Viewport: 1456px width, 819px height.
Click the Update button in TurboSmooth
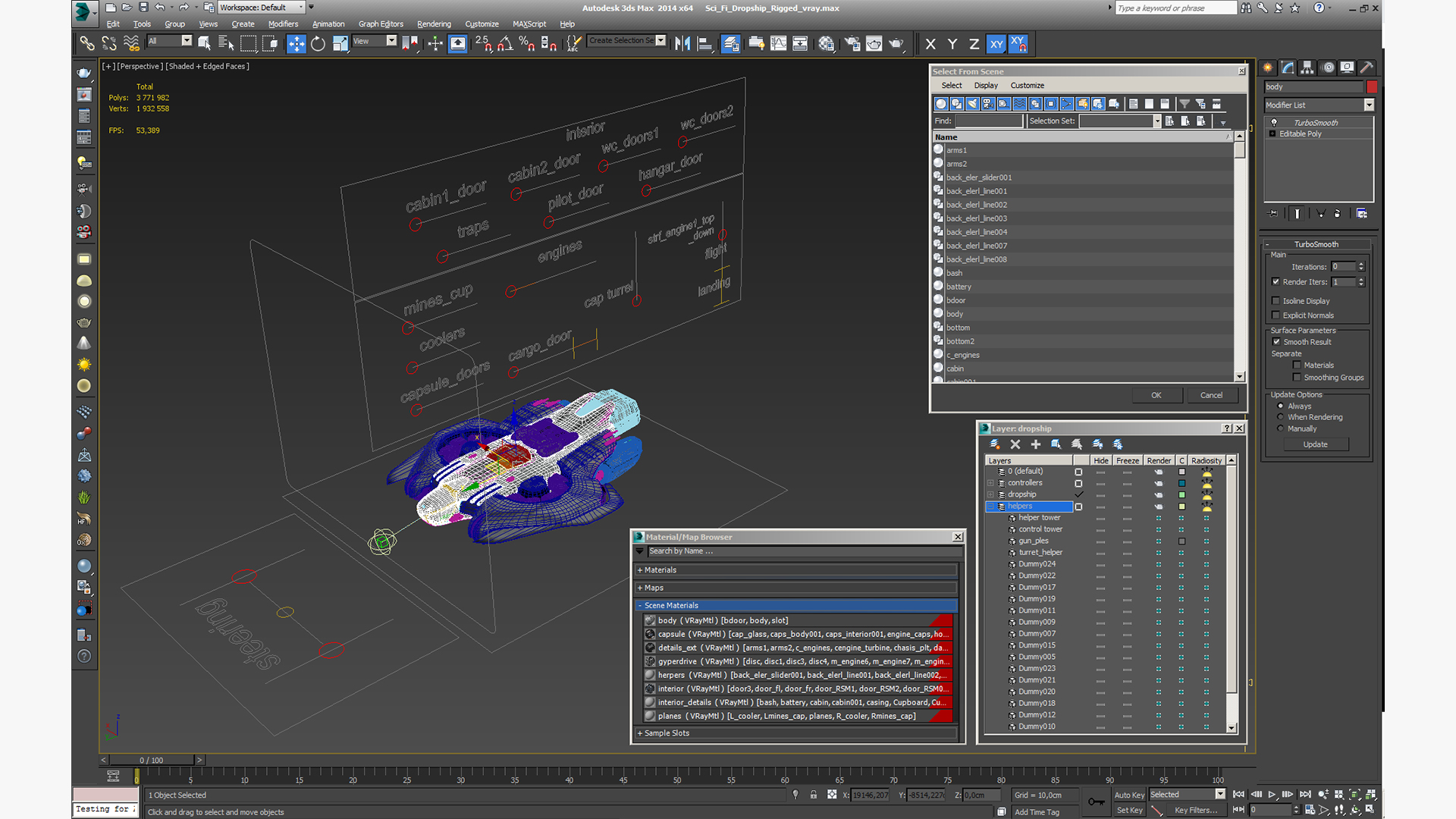pos(1316,444)
